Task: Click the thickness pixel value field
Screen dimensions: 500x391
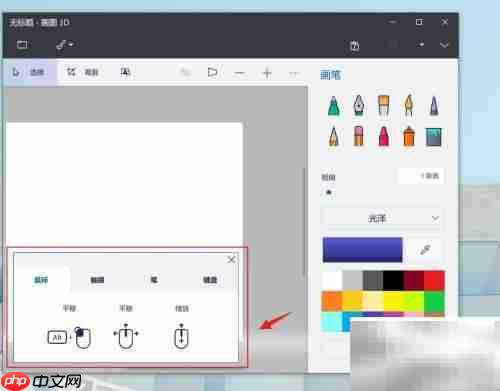Action: click(422, 176)
